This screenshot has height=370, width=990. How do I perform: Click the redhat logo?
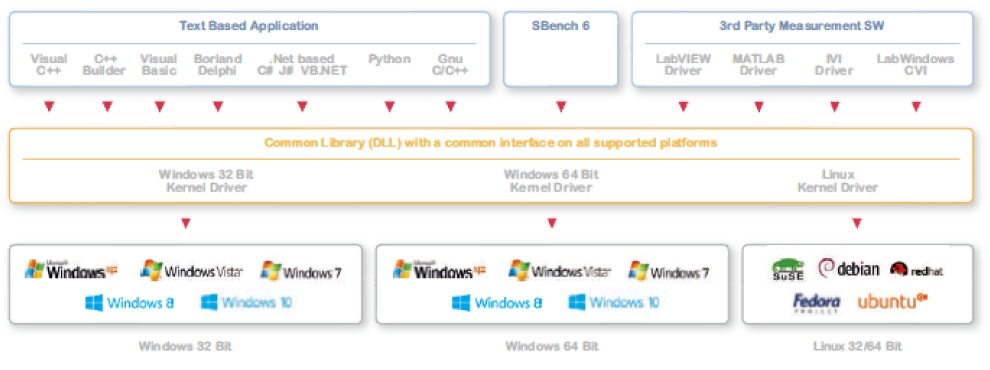(x=917, y=270)
